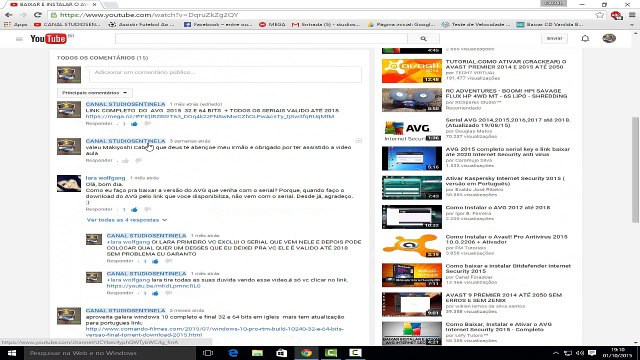Open the 'Principais comentários' sort dropdown
This screenshot has height=360, width=640.
click(x=94, y=93)
